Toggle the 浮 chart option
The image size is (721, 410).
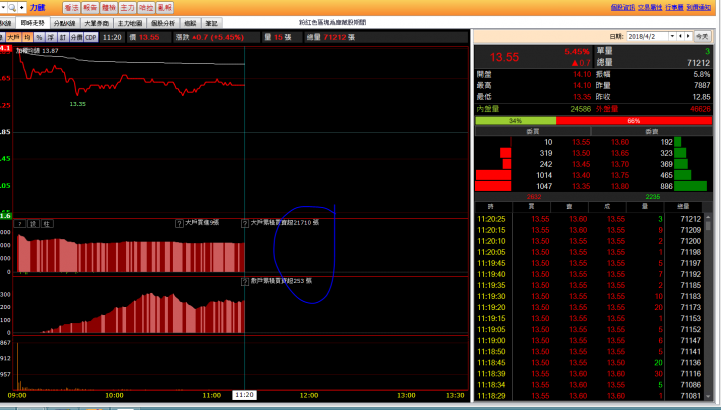click(51, 37)
